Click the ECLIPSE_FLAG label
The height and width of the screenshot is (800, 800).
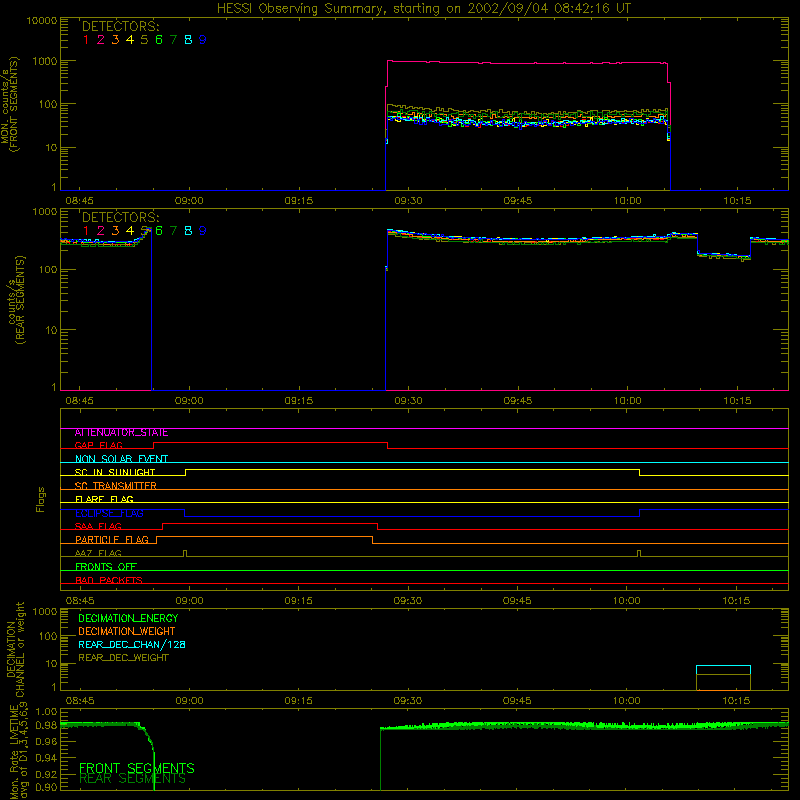109,513
